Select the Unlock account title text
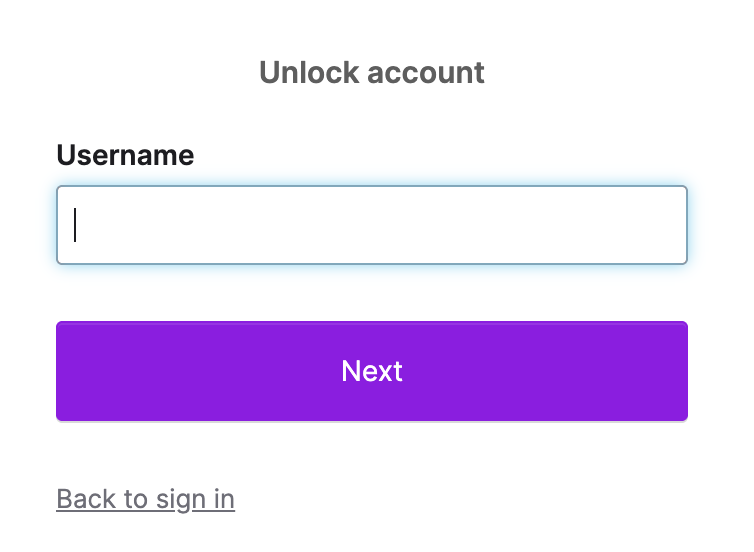 tap(371, 72)
